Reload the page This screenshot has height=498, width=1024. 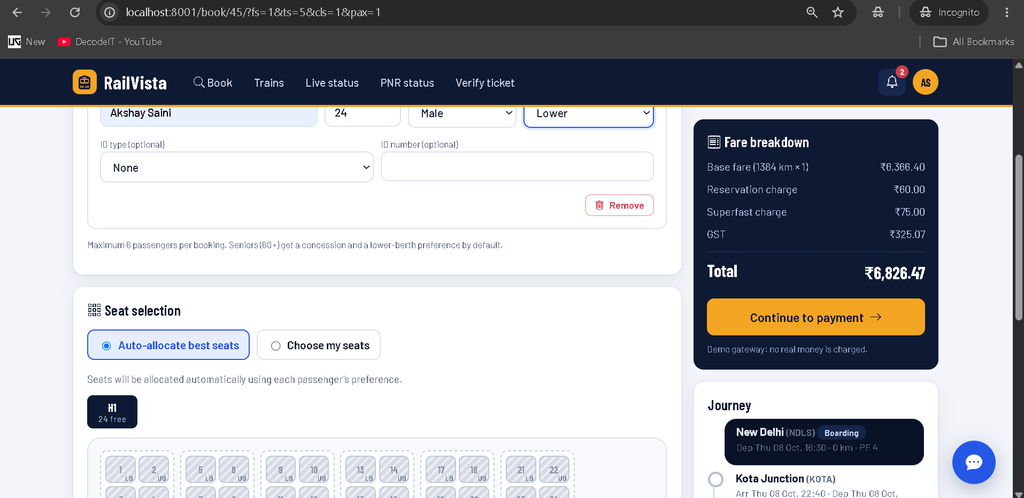coord(75,12)
